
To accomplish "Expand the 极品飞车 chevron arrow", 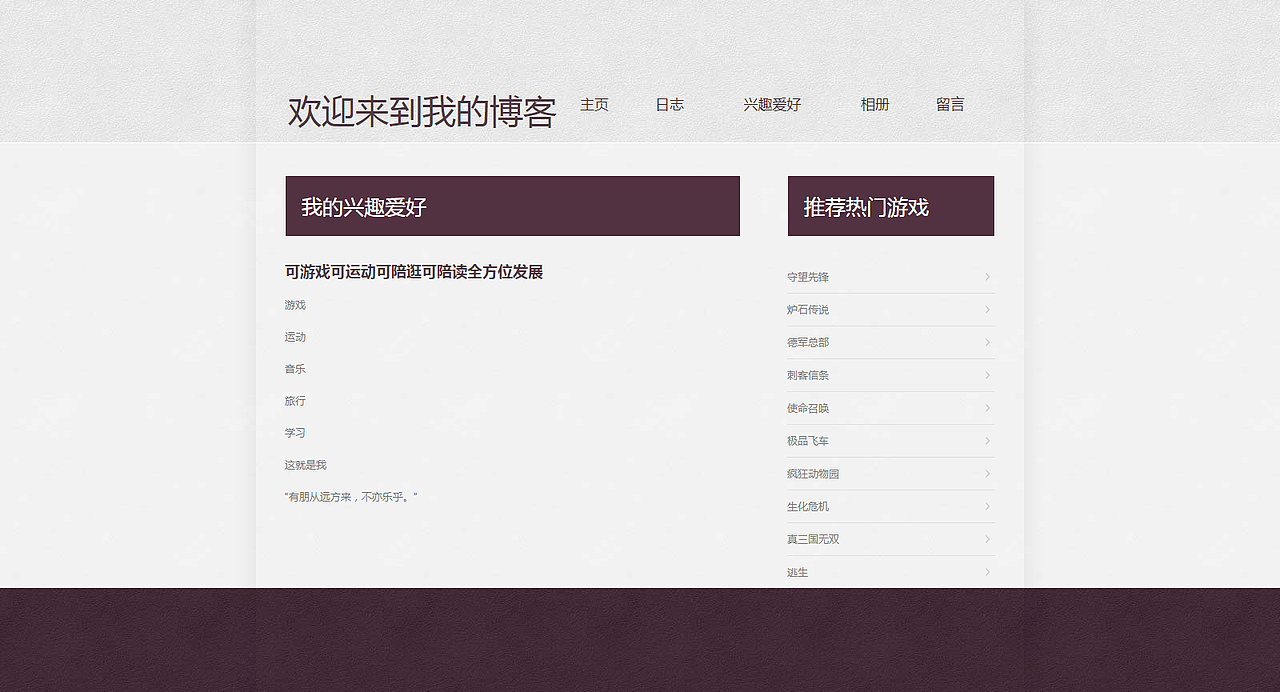I will tap(987, 441).
